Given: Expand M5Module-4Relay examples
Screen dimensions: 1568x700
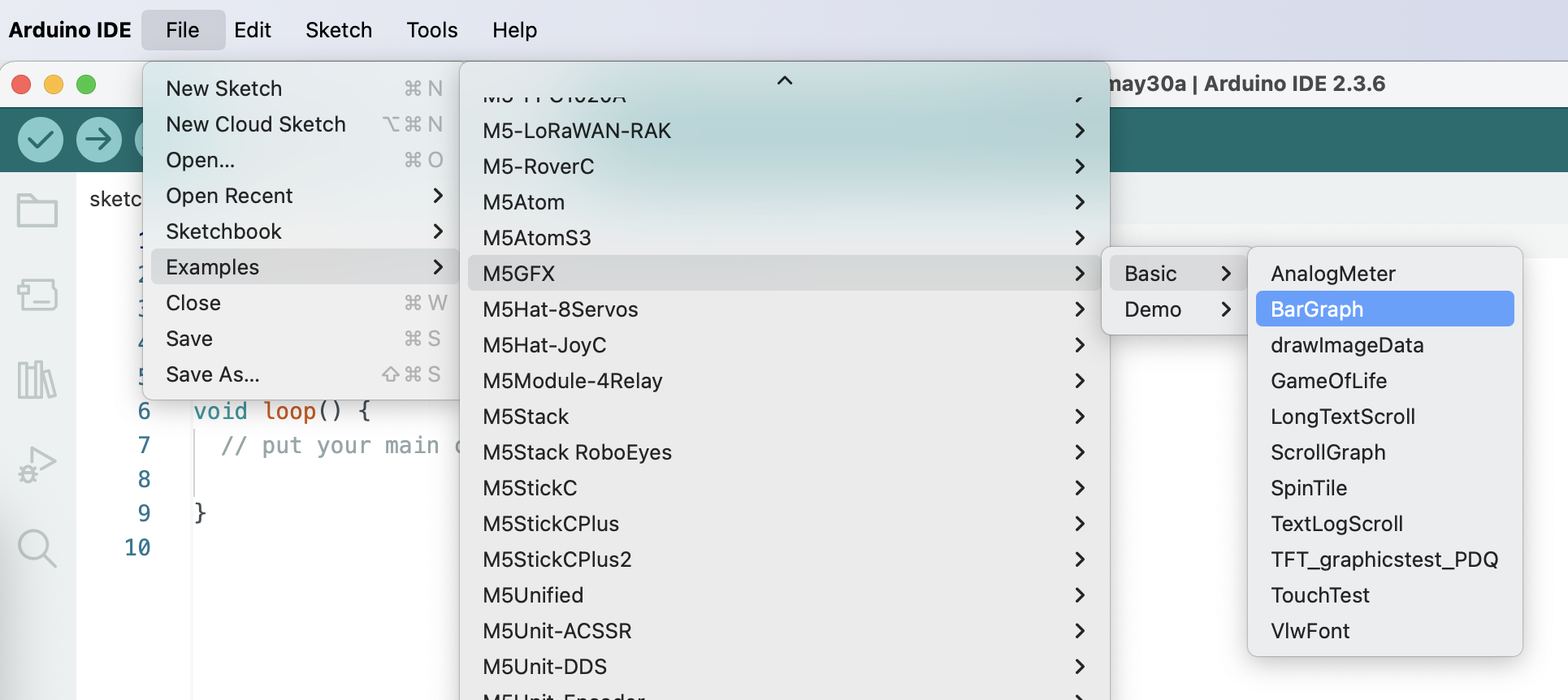Looking at the screenshot, I should [785, 380].
